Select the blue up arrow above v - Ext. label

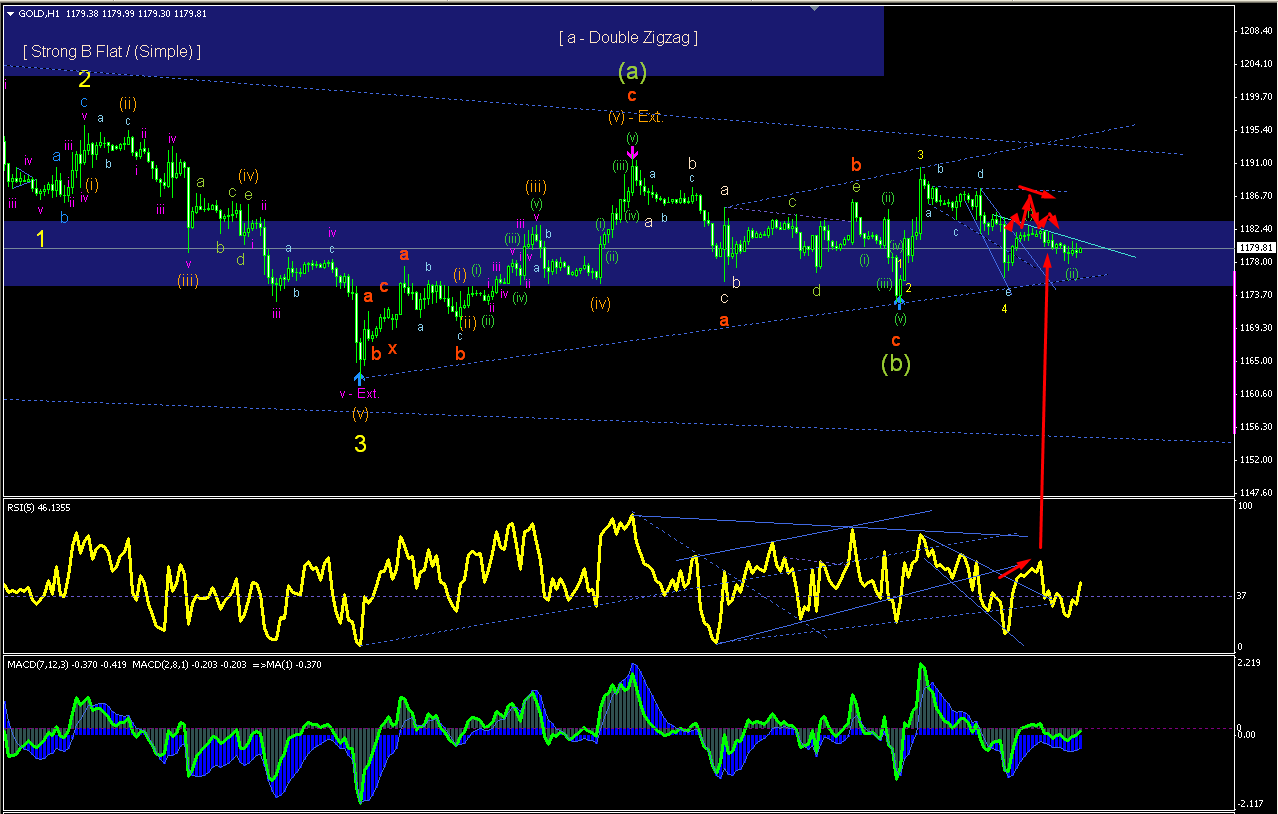359,379
